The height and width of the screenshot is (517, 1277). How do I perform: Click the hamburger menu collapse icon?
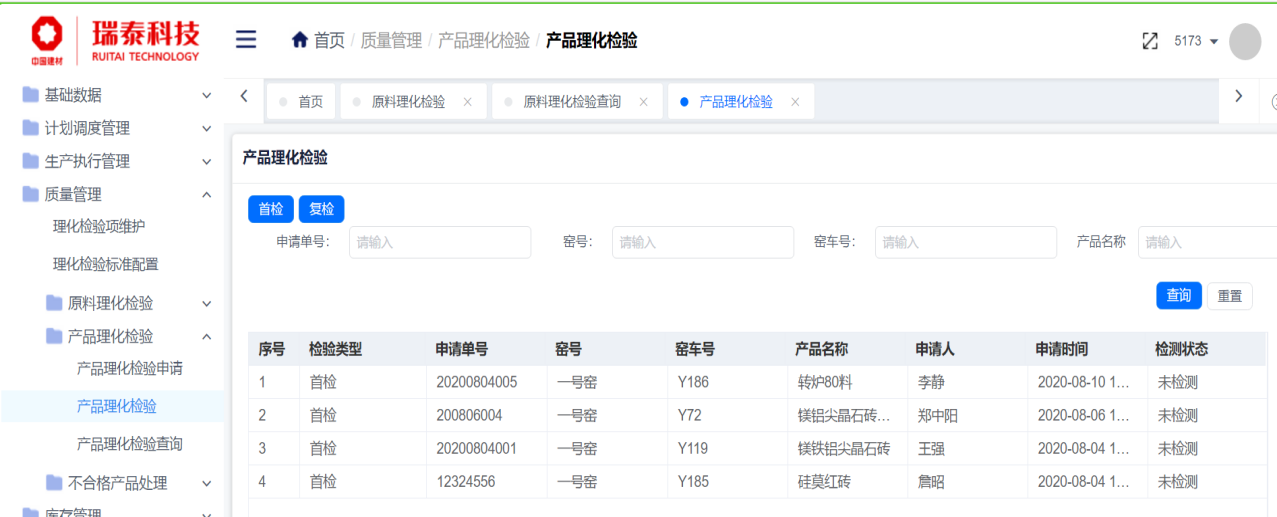[246, 40]
